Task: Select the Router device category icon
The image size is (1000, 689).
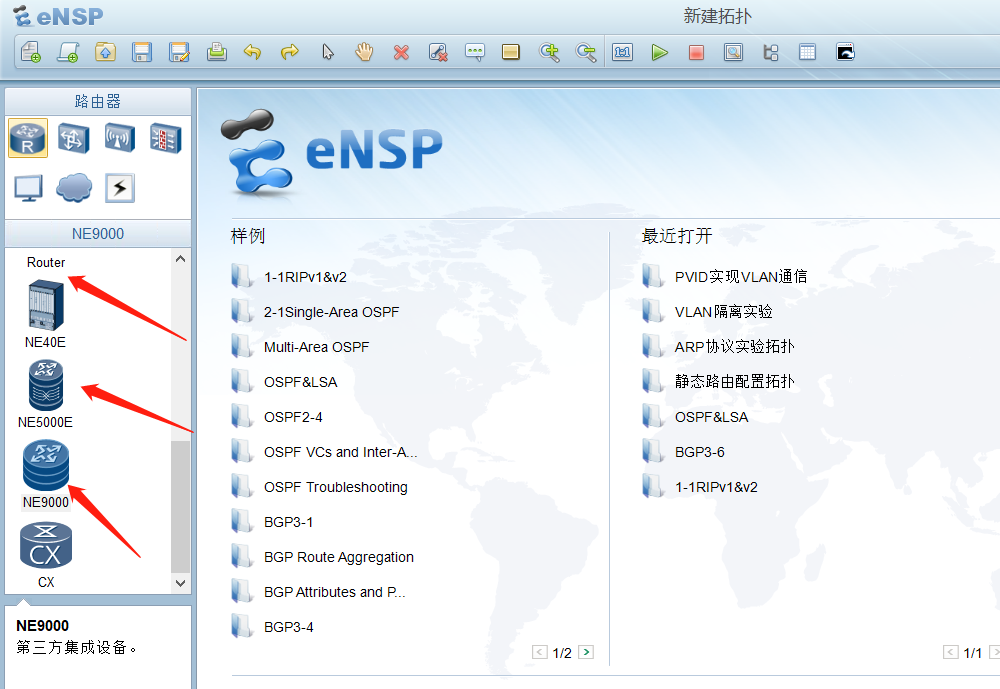Action: click(28, 137)
